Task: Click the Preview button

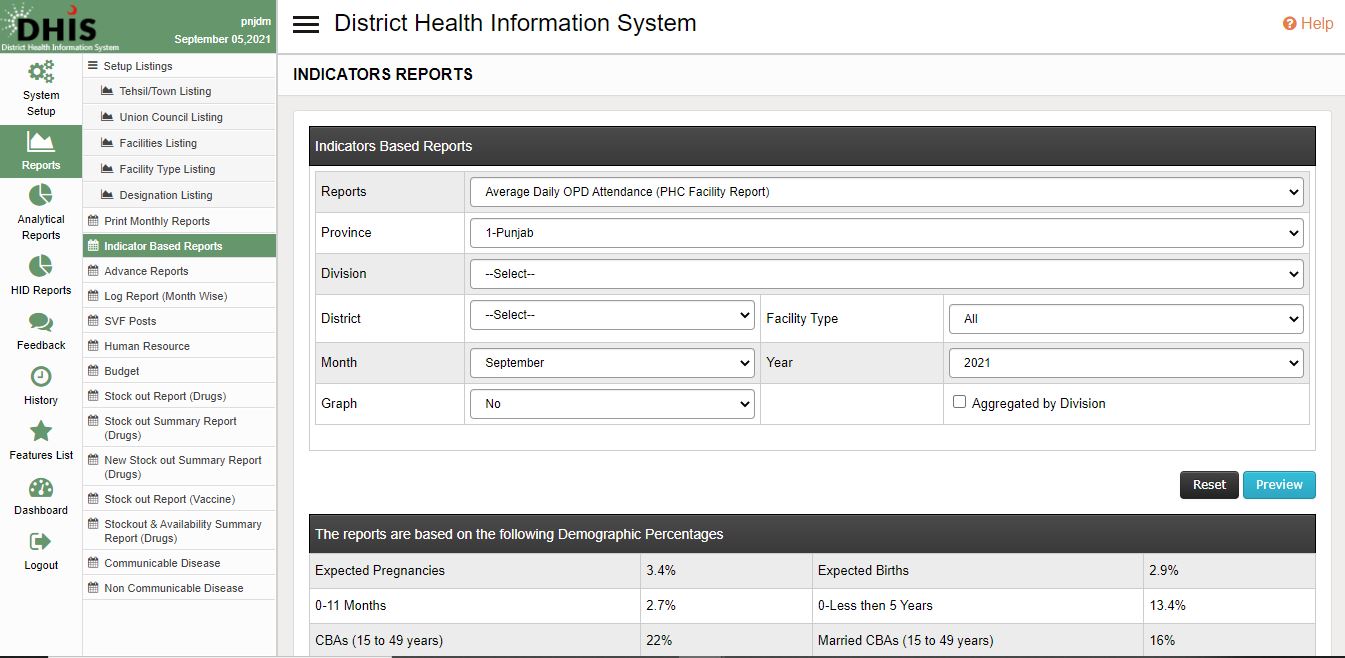Action: coord(1279,485)
